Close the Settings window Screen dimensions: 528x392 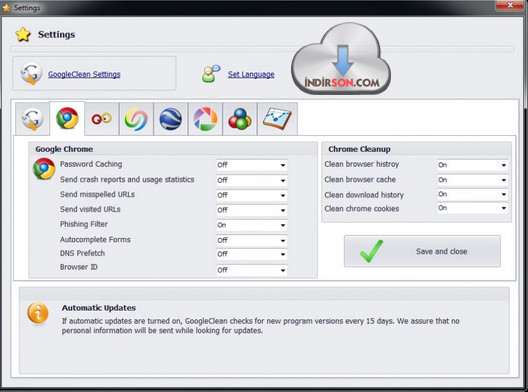click(510, 5)
